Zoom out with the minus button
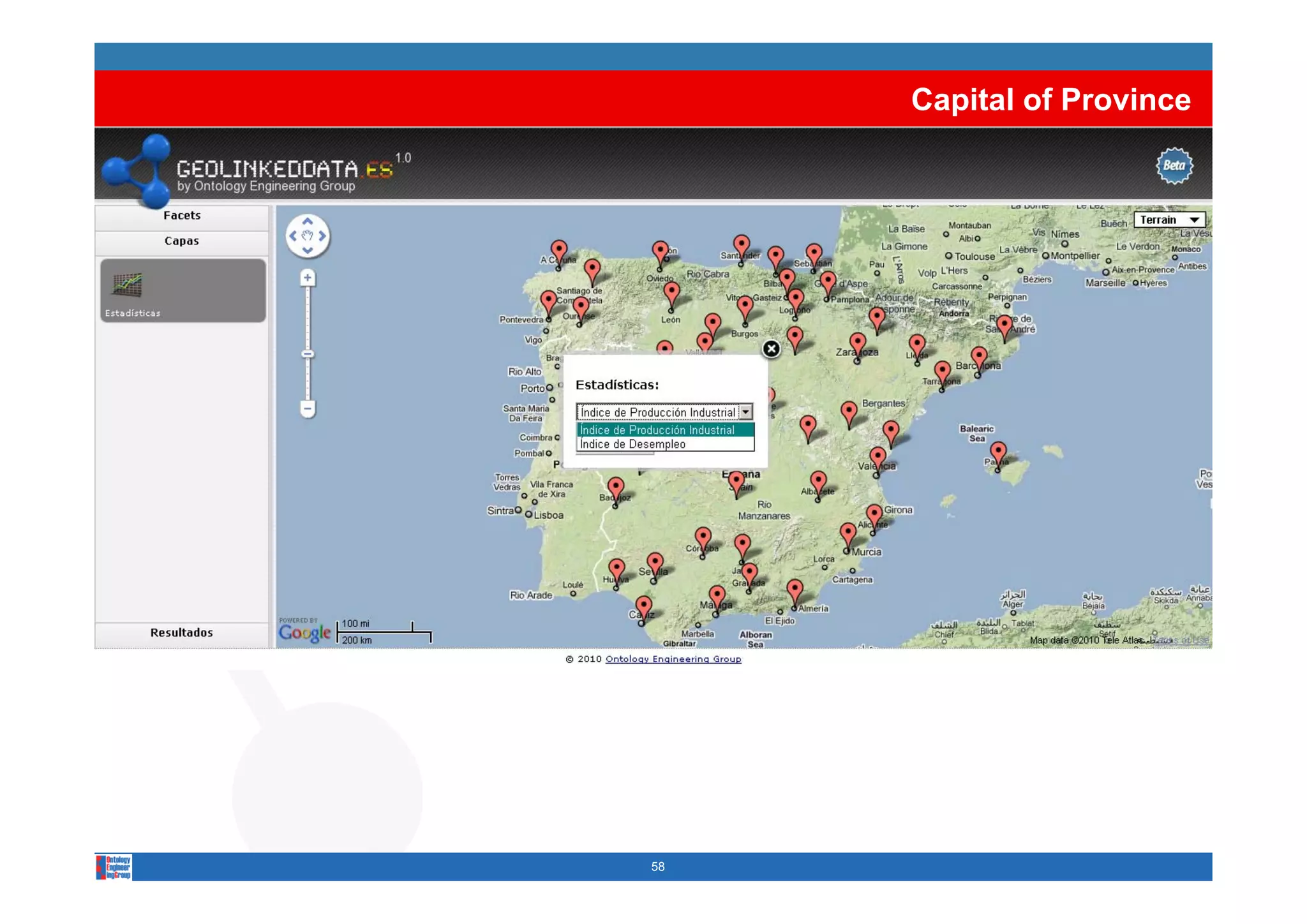 308,408
